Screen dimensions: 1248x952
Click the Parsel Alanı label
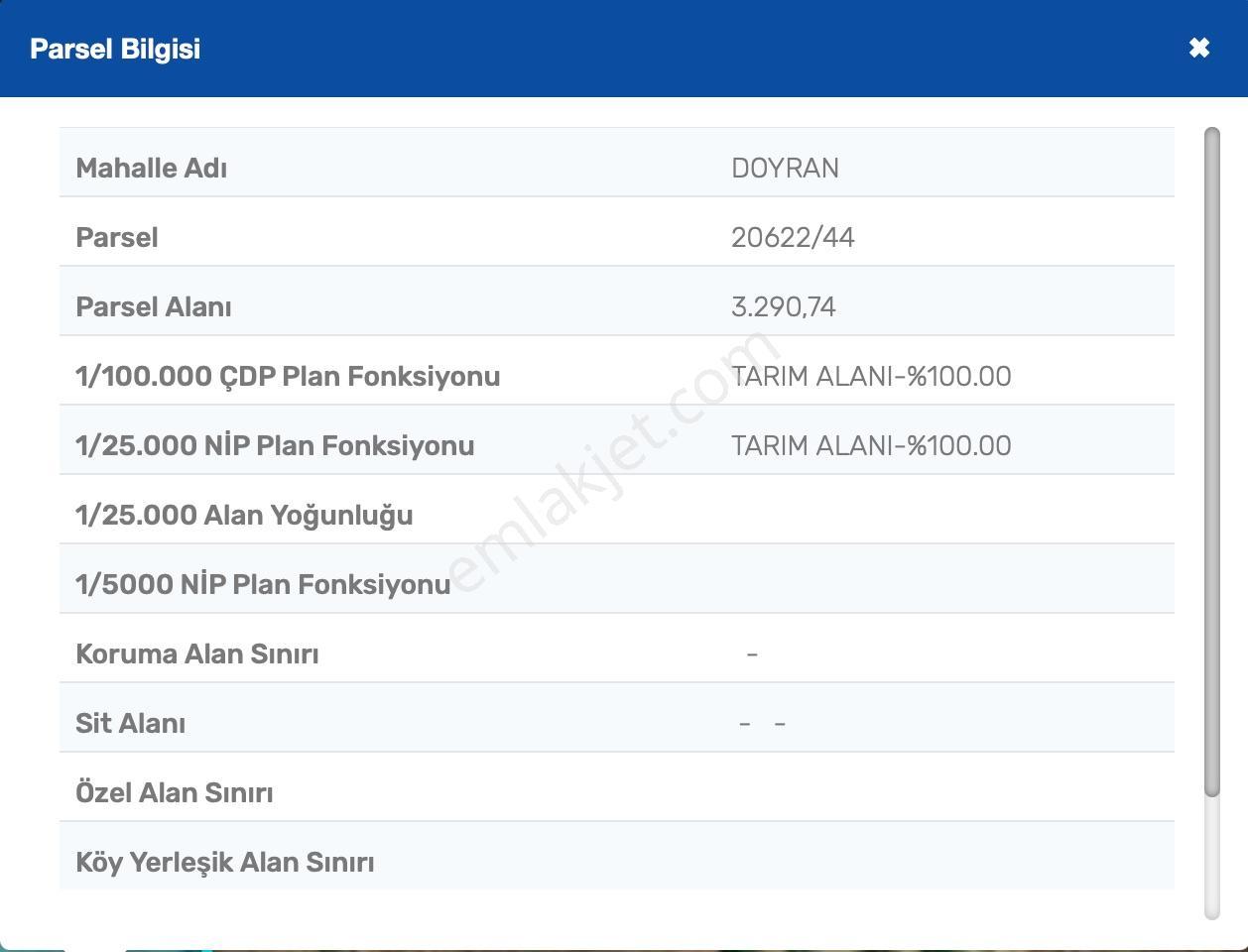154,306
